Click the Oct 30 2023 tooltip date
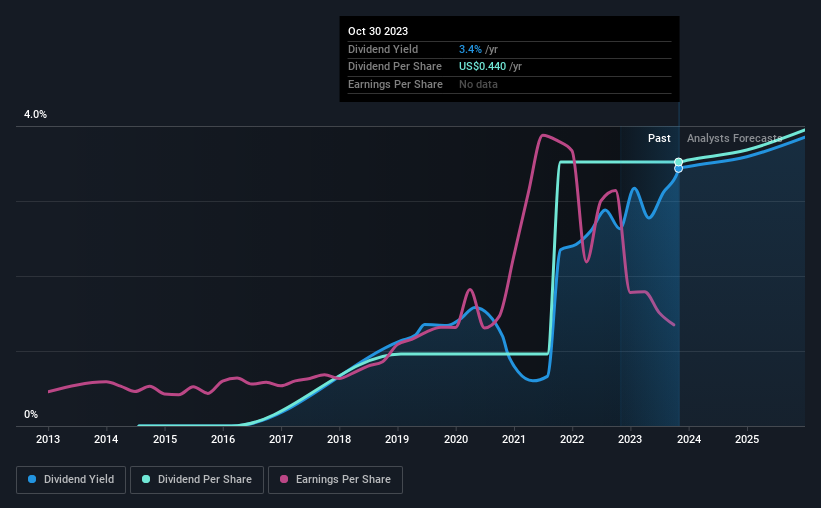Image resolution: width=821 pixels, height=508 pixels. pos(378,31)
